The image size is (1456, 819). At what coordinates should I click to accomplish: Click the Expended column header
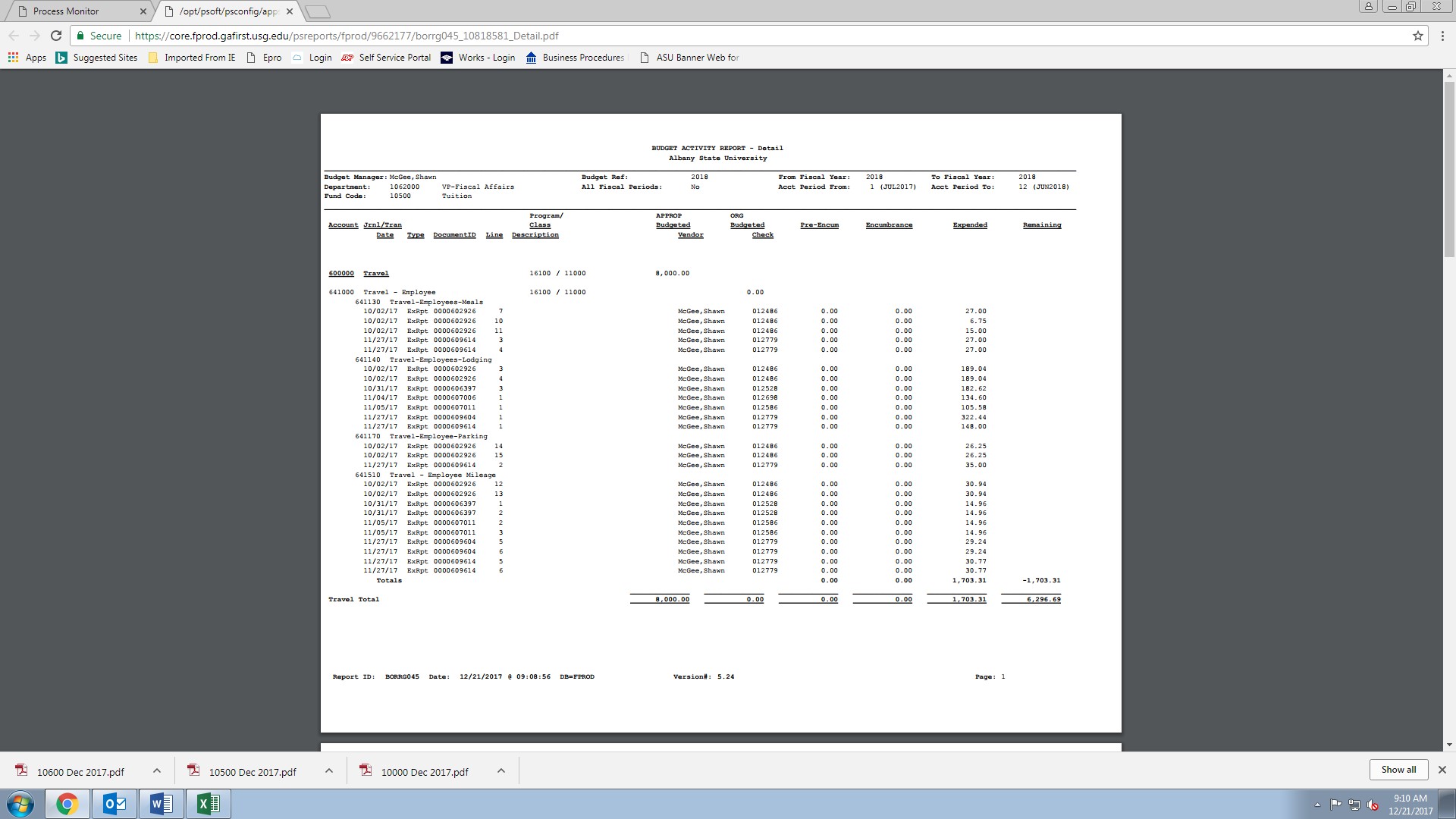(970, 225)
